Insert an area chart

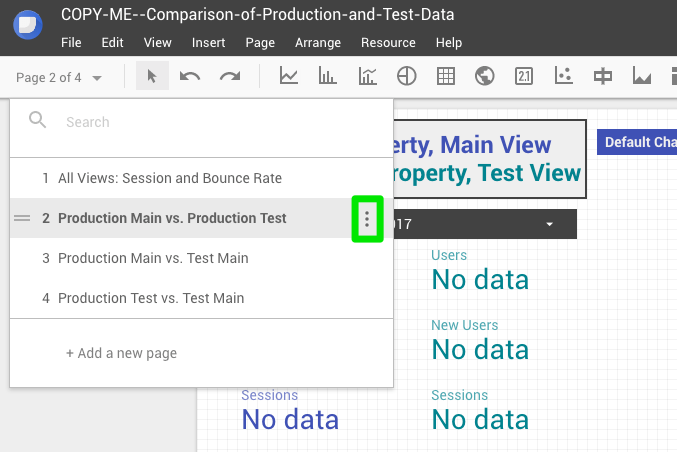(x=642, y=76)
